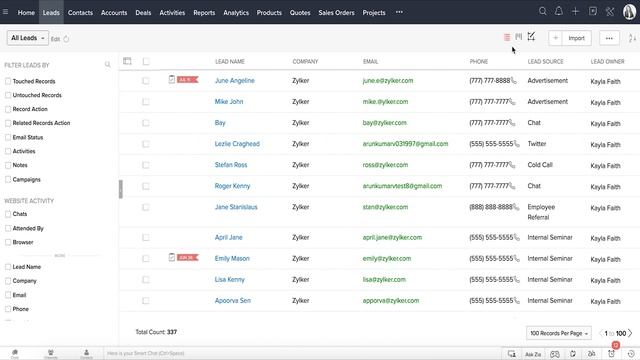640x360 pixels.
Task: Tick the Touched Records filter
Action: 8,81
